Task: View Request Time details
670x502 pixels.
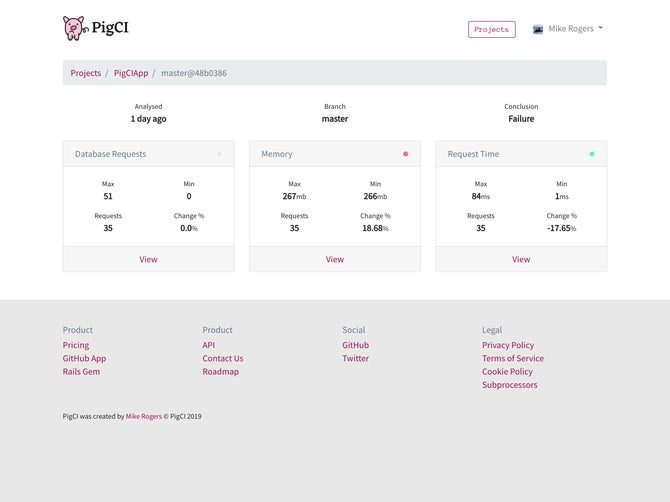Action: [521, 259]
